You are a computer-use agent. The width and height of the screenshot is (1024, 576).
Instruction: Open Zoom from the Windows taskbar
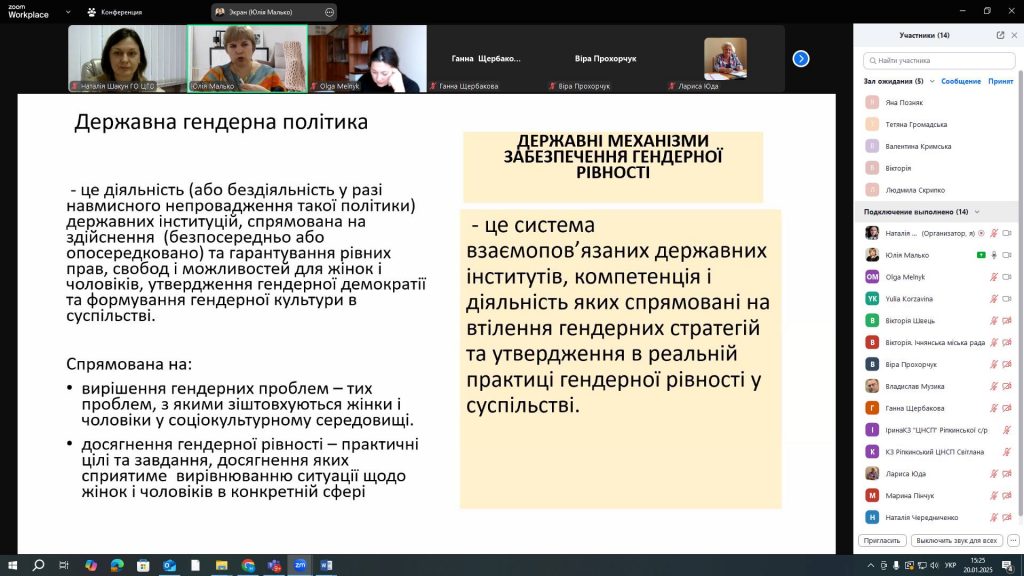click(x=299, y=565)
